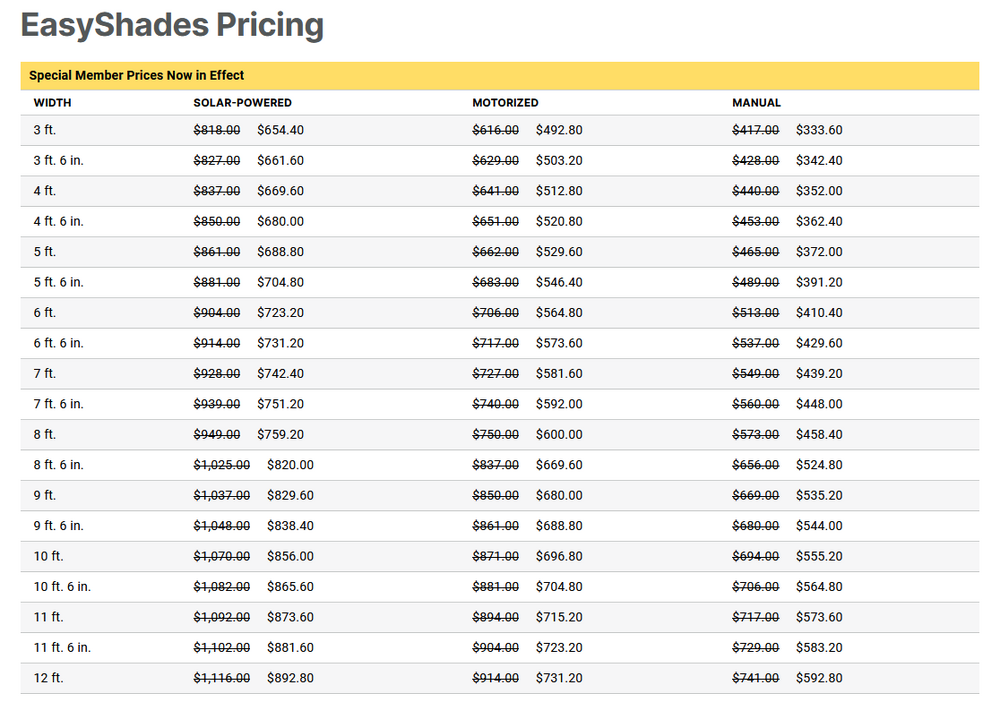Viewport: 1000px width, 702px height.
Task: Click the EasyShades Pricing heading
Action: pyautogui.click(x=172, y=25)
